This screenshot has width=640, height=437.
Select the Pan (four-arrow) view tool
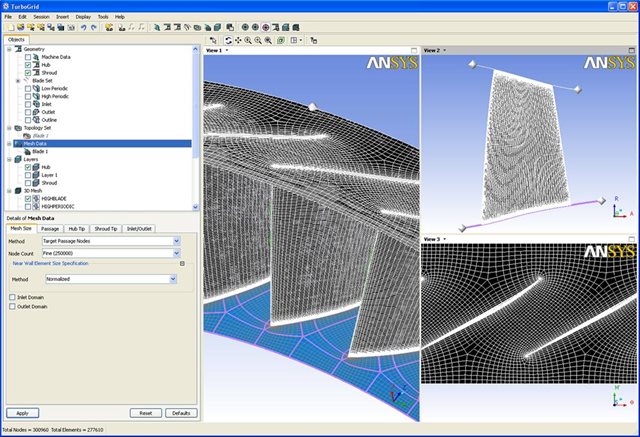point(238,40)
